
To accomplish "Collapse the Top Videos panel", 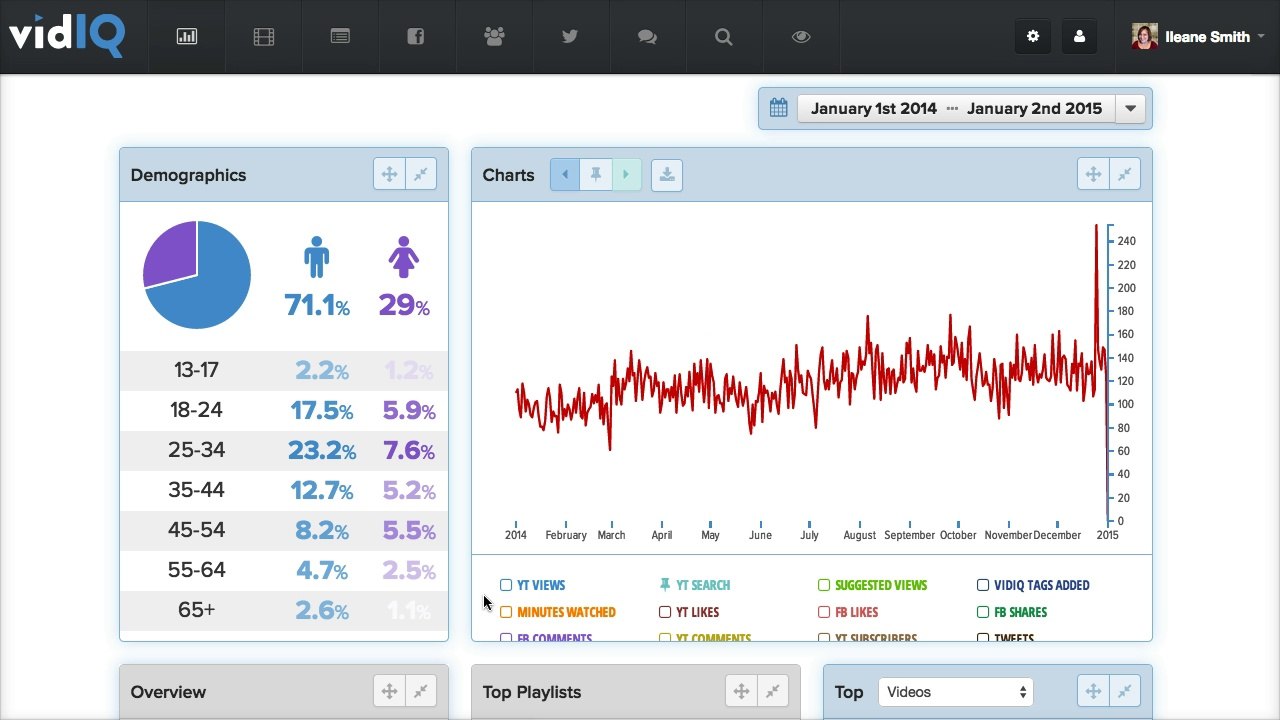I will coord(1125,691).
